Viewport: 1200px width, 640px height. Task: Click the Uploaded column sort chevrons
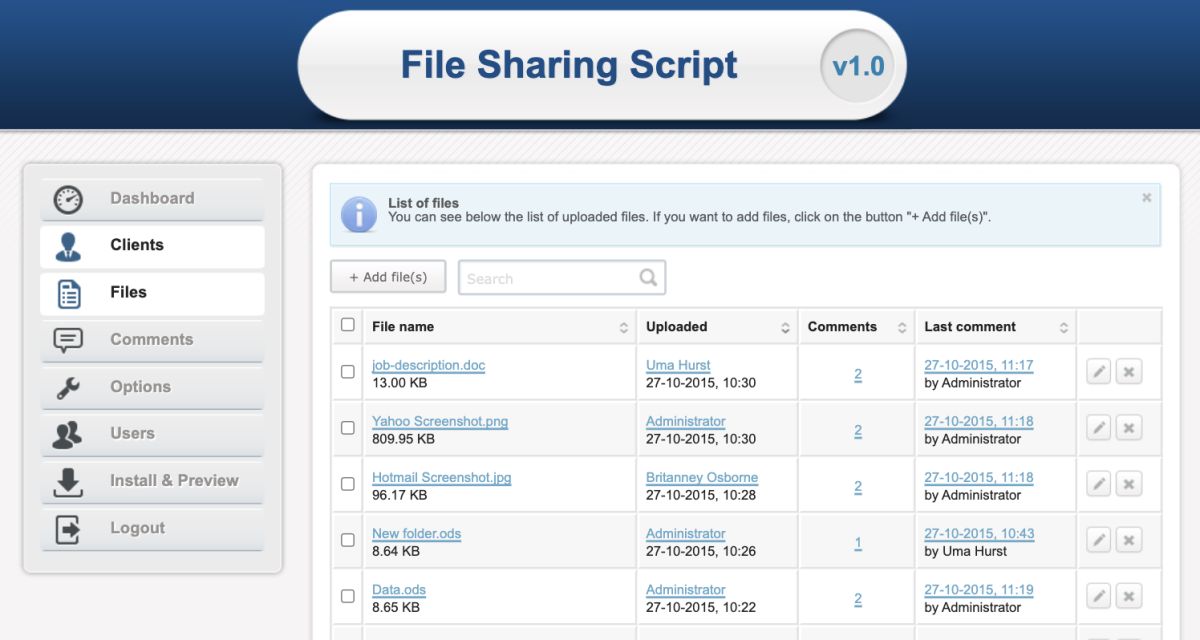click(787, 326)
